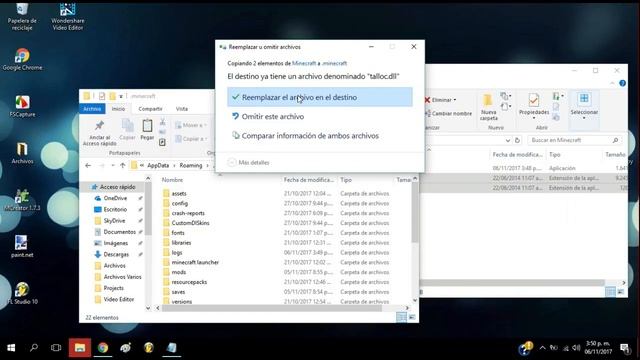Click the Buscar en Minecraft search box

[x=575, y=140]
